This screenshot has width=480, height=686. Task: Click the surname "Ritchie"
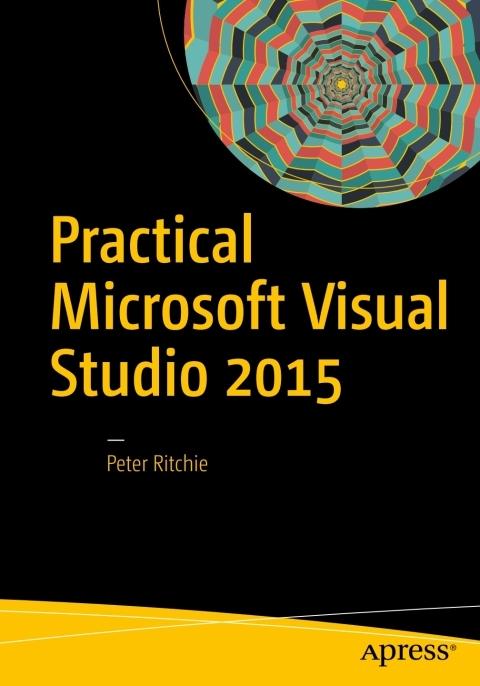point(182,464)
